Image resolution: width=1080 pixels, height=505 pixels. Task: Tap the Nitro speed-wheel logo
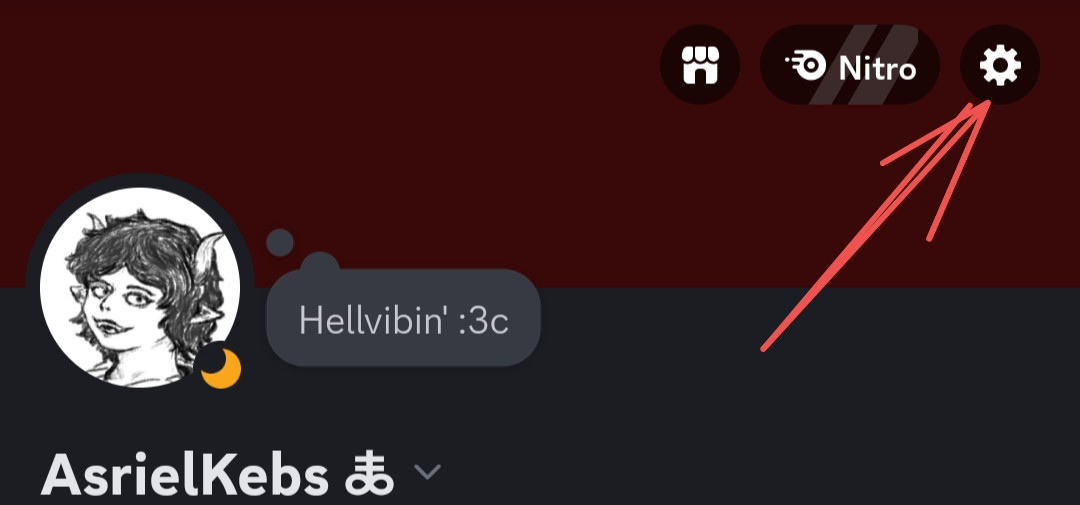click(x=806, y=66)
